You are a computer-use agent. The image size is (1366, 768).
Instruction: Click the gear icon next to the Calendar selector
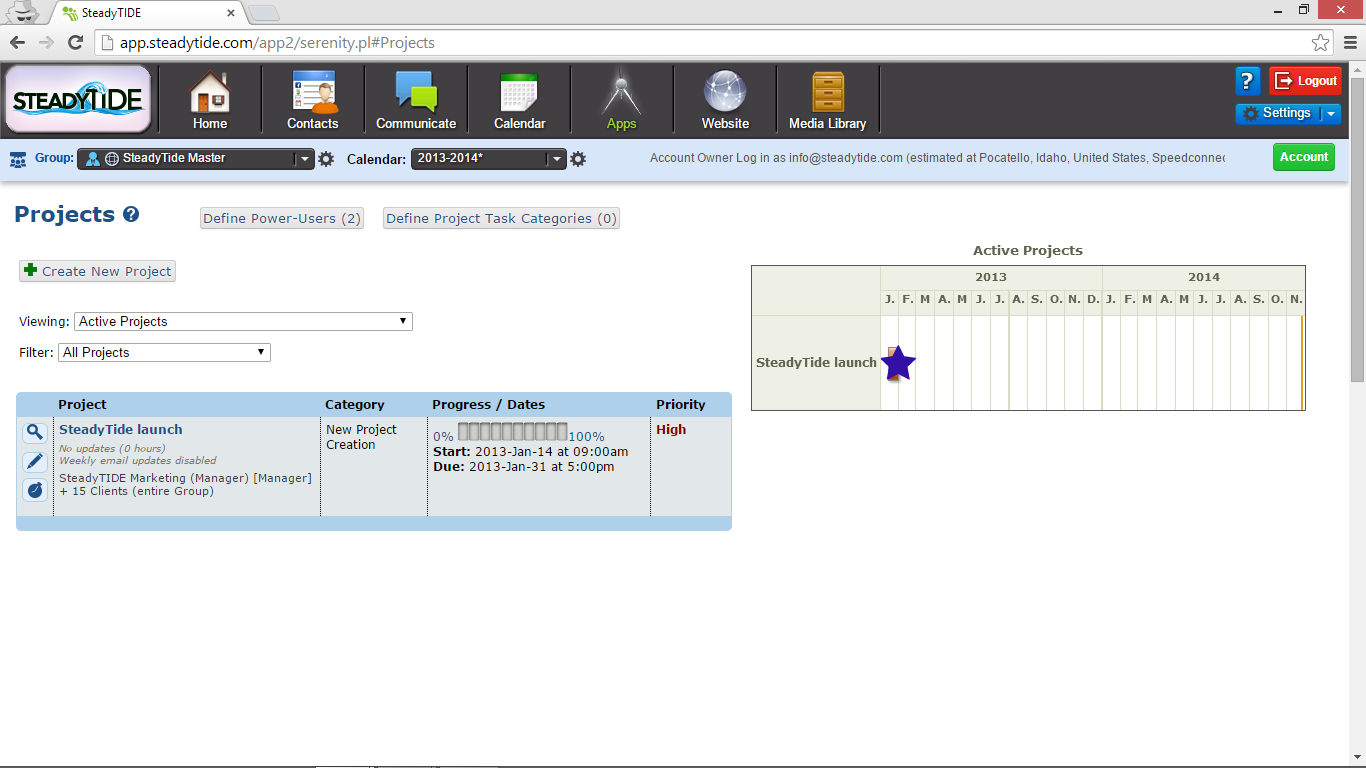click(x=578, y=159)
